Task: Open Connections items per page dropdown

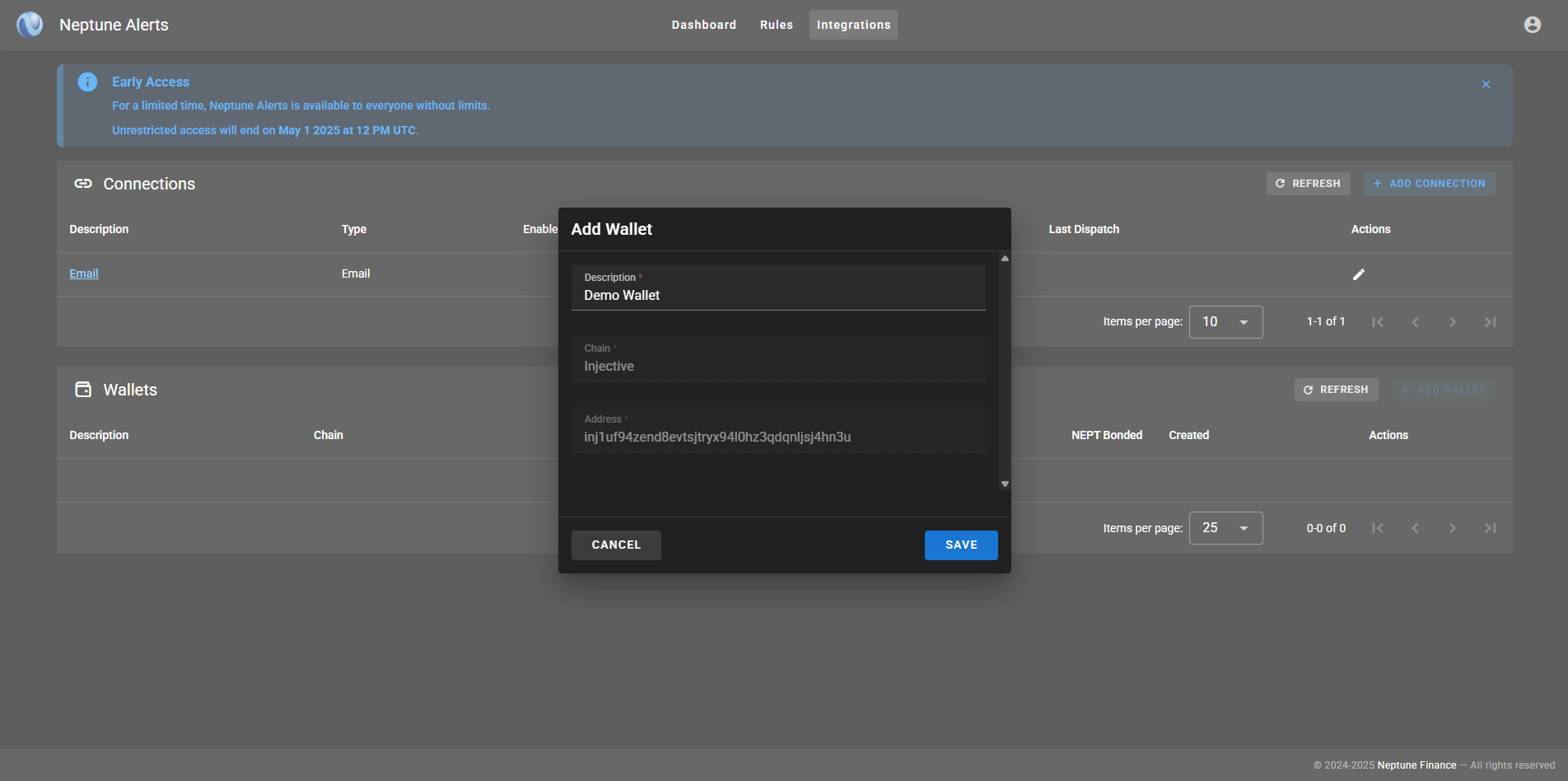Action: pyautogui.click(x=1225, y=322)
